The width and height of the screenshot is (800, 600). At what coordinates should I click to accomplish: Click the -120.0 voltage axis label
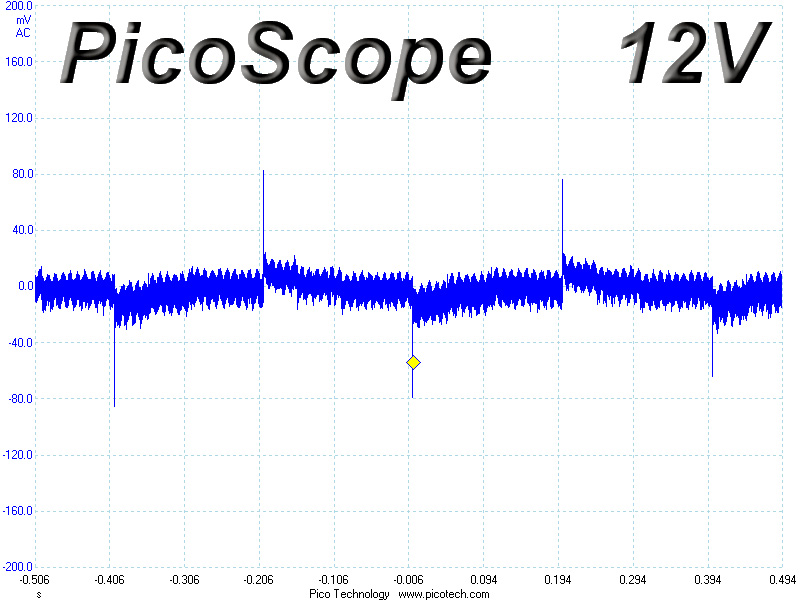[x=18, y=455]
